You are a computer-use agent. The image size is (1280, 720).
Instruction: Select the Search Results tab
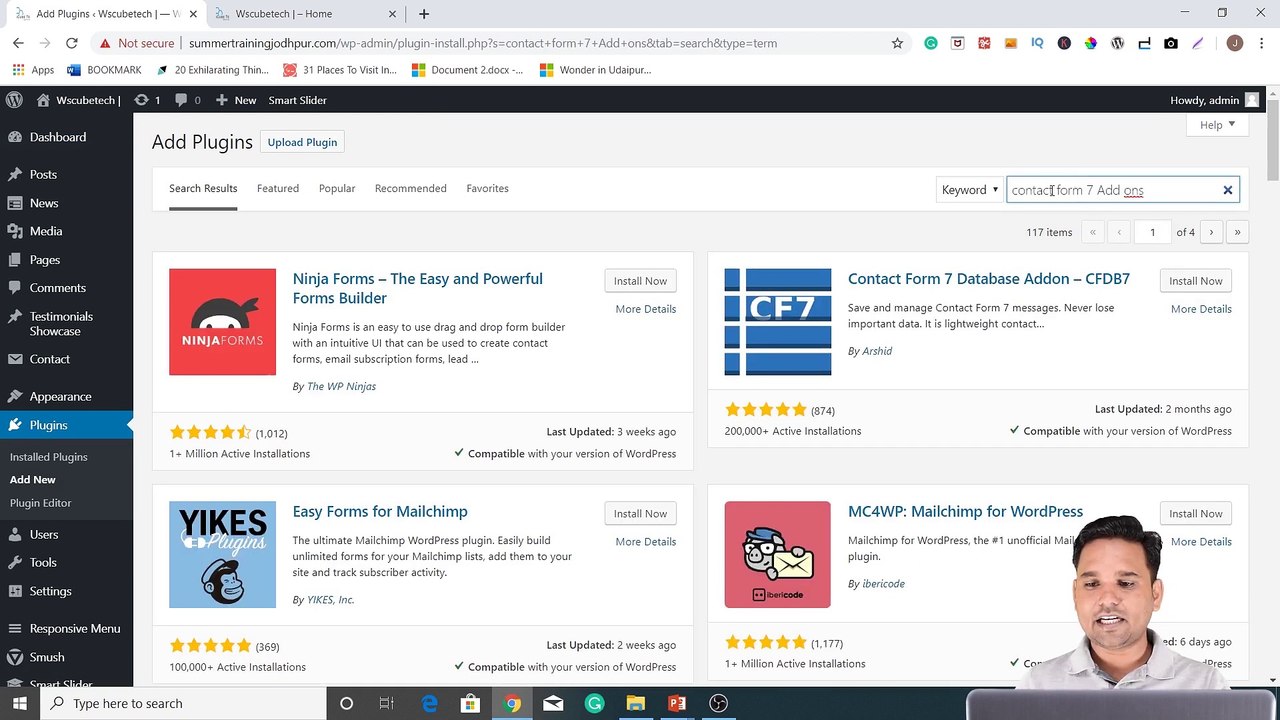203,188
